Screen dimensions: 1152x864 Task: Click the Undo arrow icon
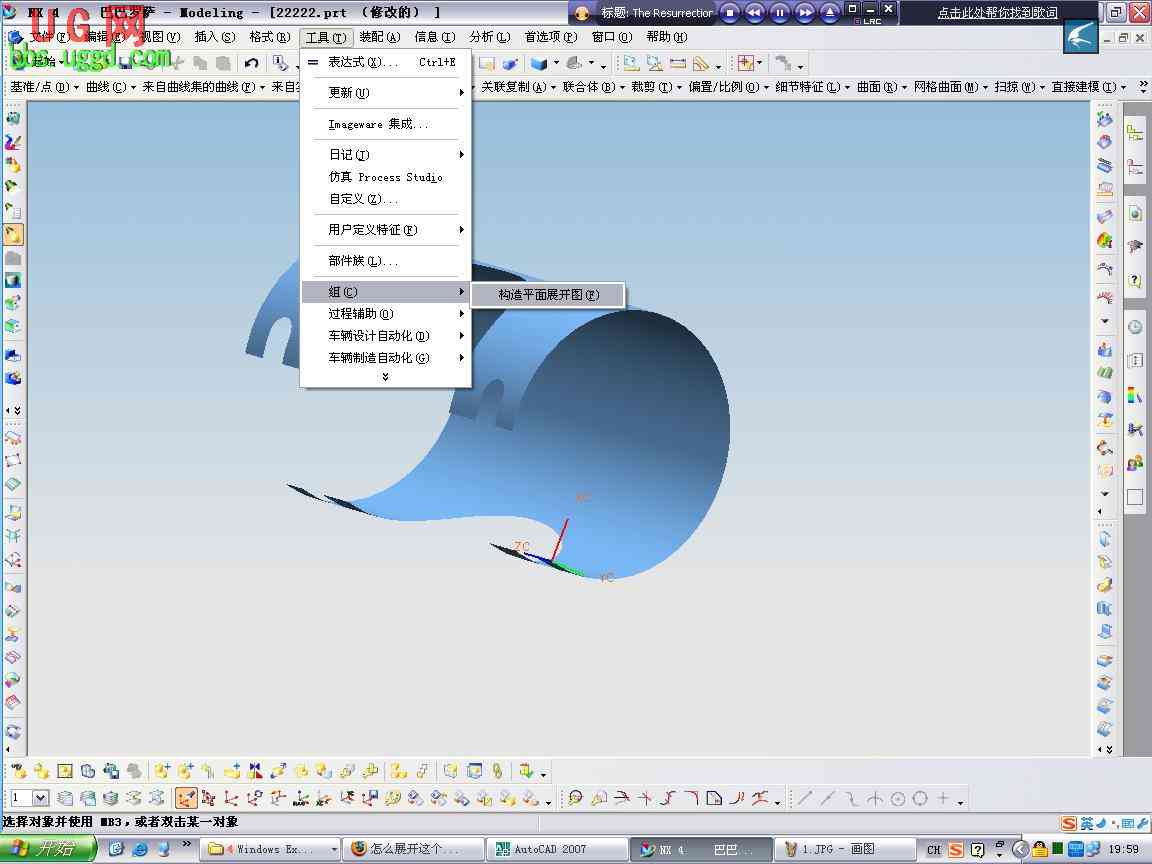tap(251, 63)
